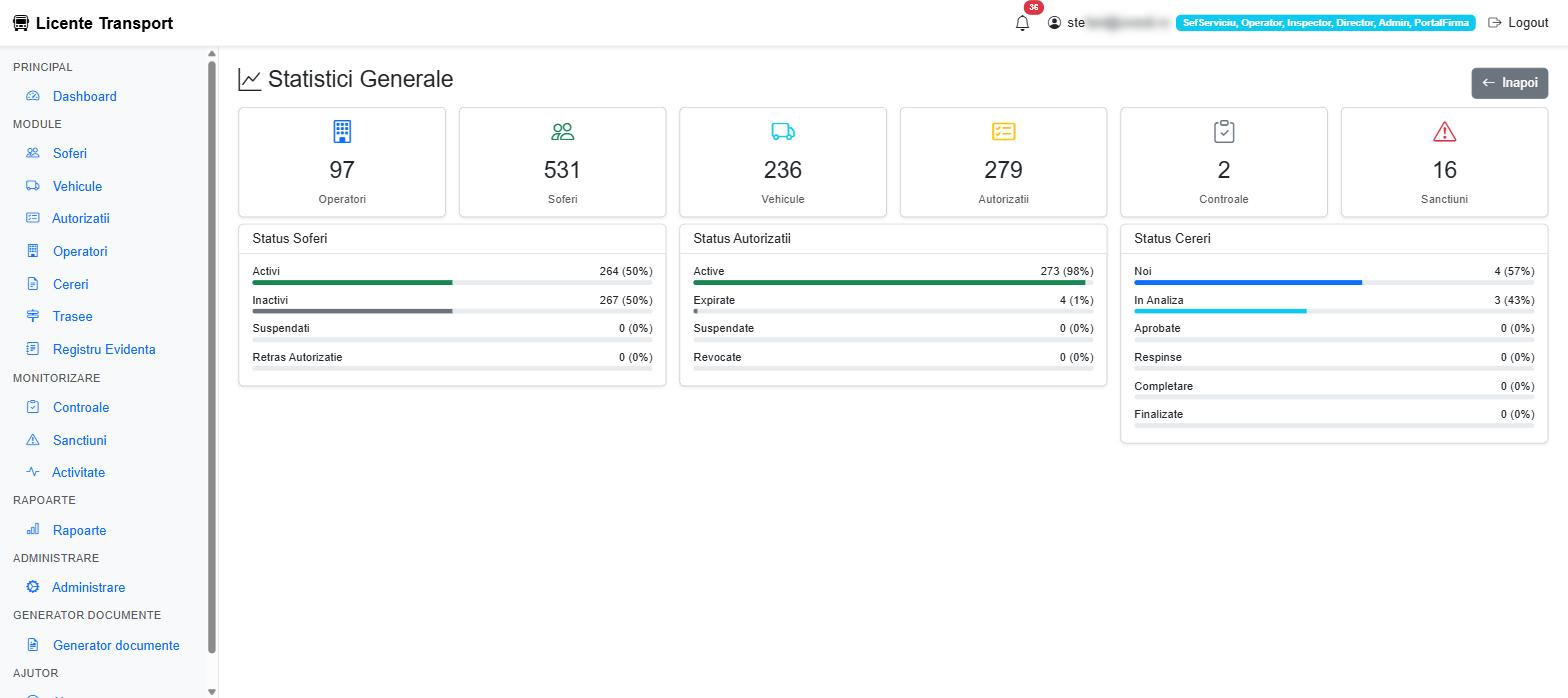This screenshot has height=698, width=1568.
Task: Click the Soferi people icon in sidebar
Action: [33, 153]
